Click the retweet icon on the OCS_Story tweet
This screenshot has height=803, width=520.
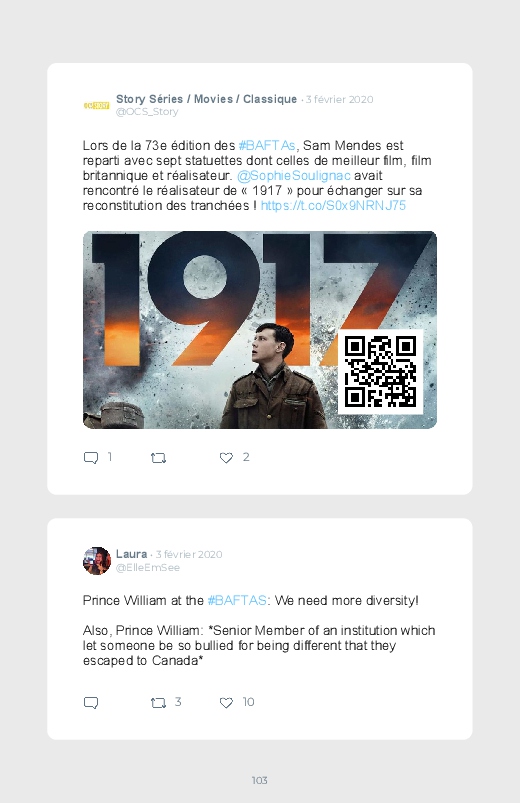[158, 458]
